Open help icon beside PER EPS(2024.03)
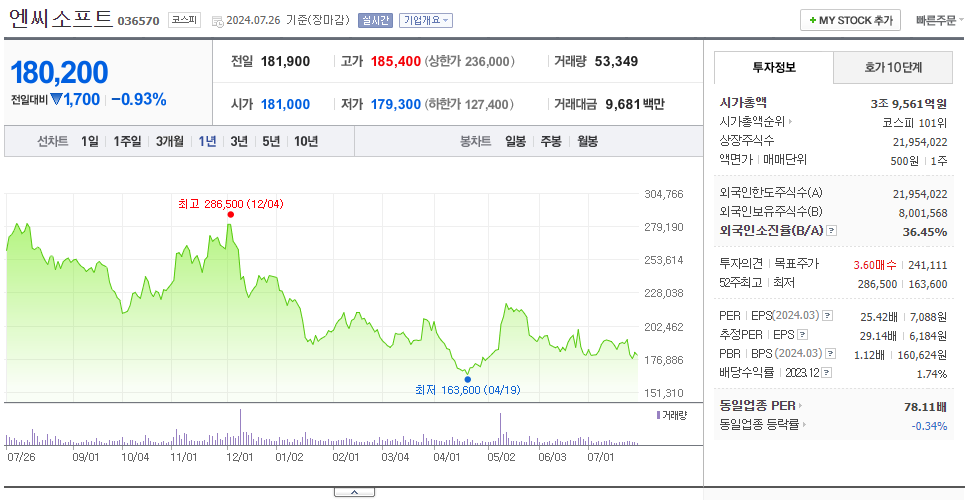 point(827,316)
